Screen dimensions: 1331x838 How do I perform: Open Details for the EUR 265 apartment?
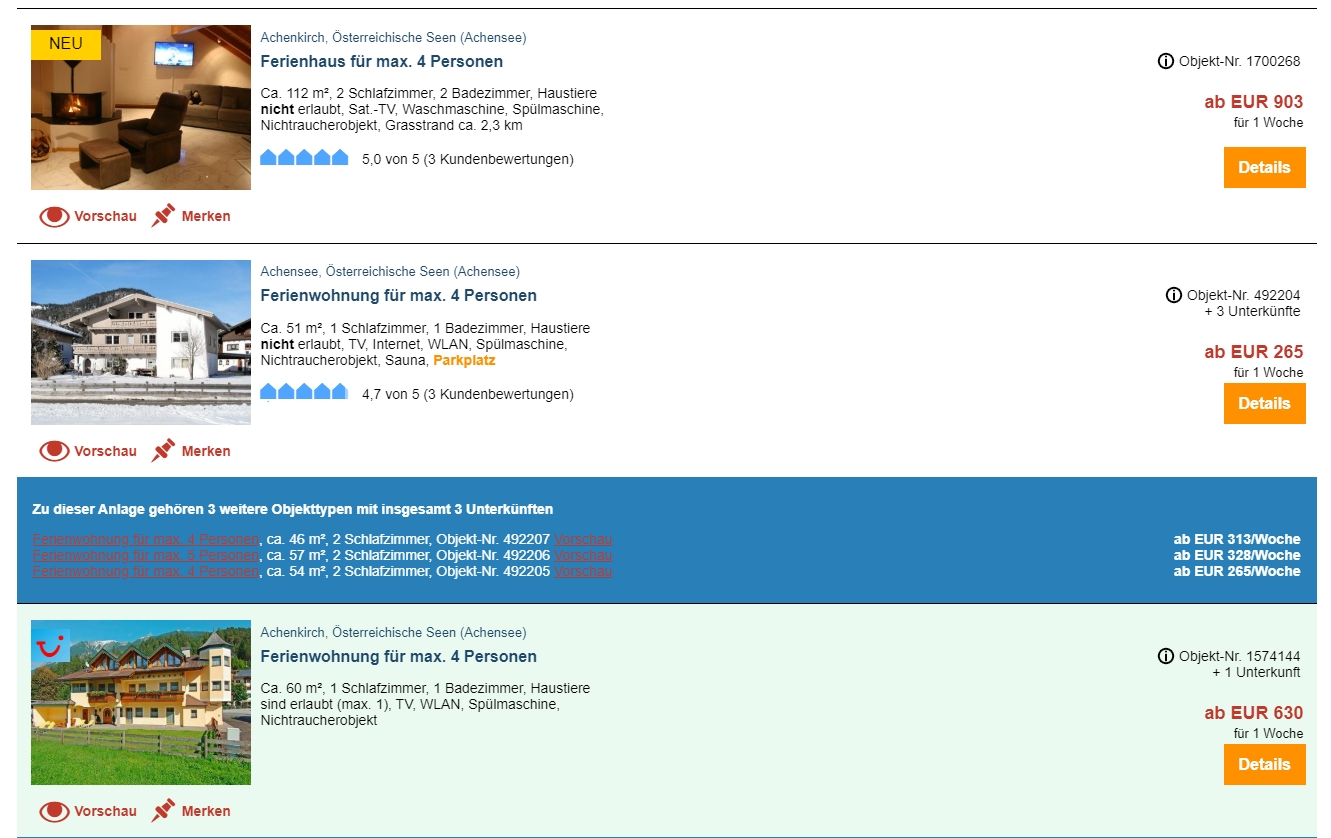pos(1264,403)
